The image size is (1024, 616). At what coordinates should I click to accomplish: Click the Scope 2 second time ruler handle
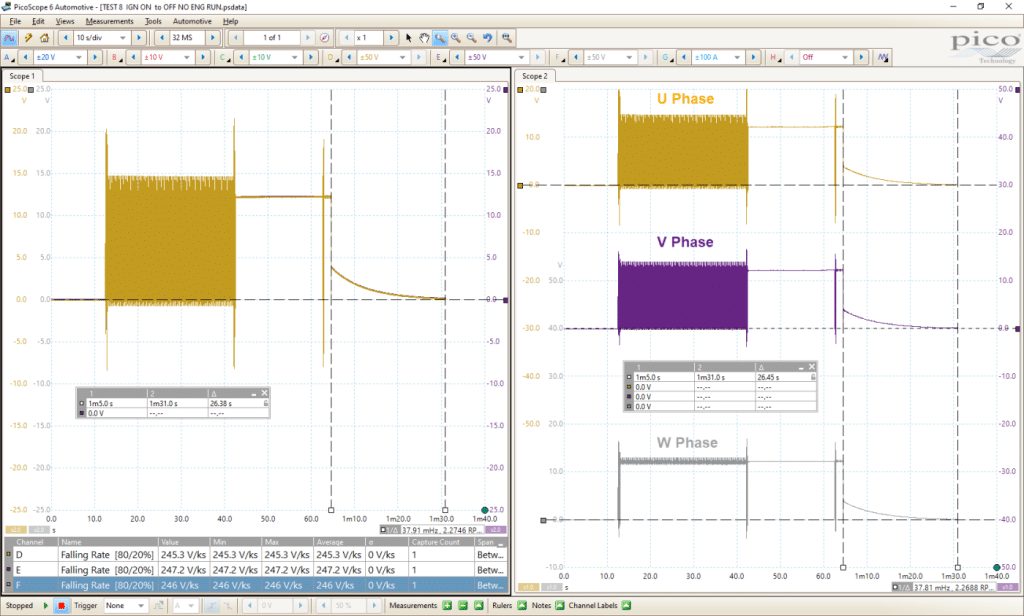pos(957,568)
